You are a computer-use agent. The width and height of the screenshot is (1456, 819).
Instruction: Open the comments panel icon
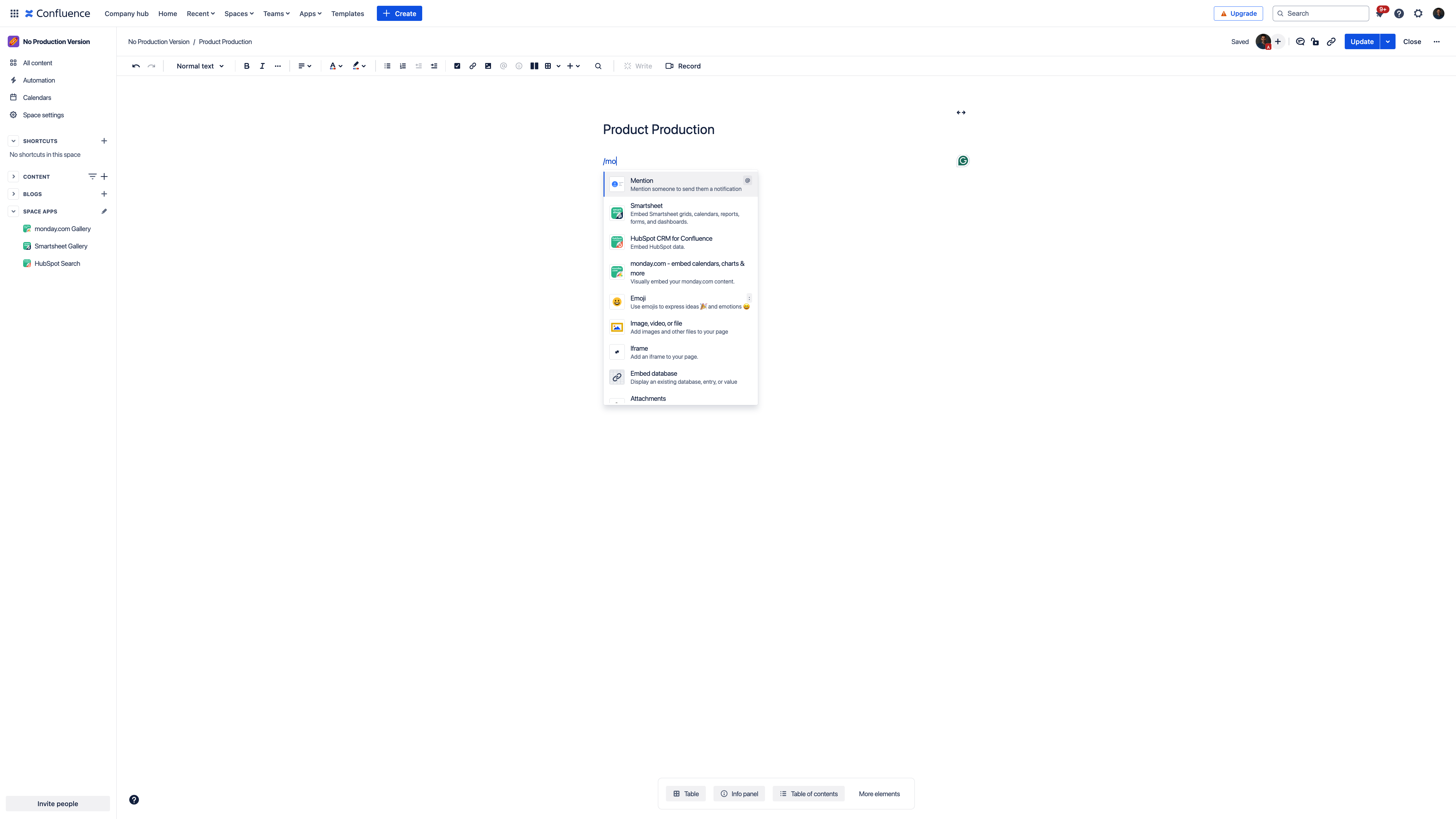1300,42
